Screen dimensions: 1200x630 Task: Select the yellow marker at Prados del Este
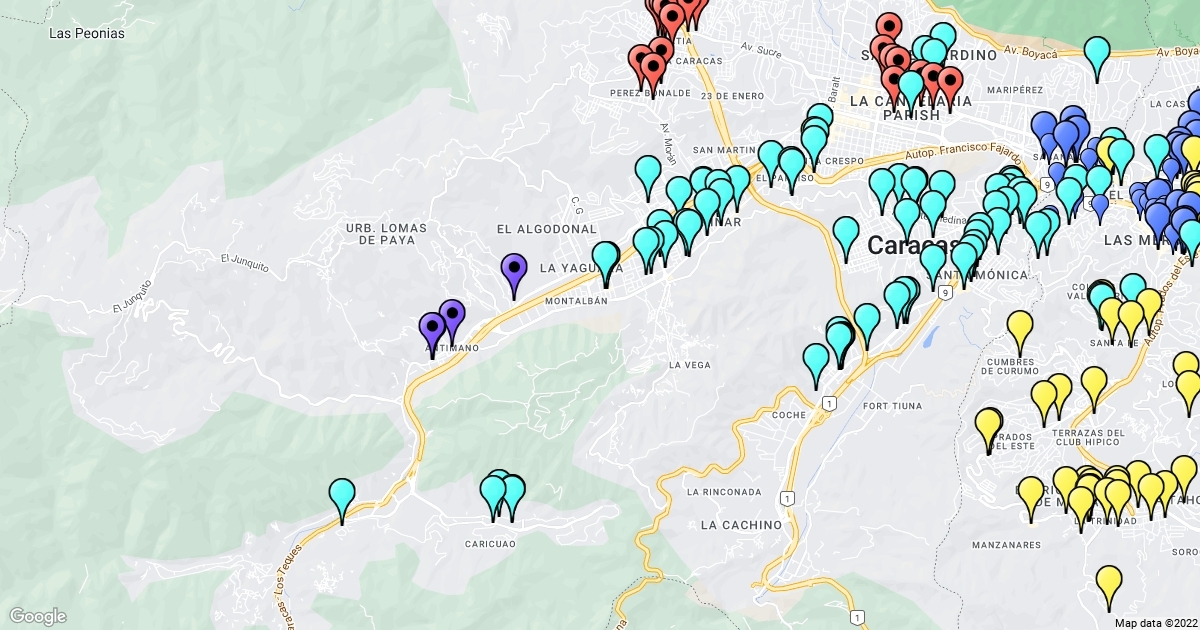[x=988, y=431]
